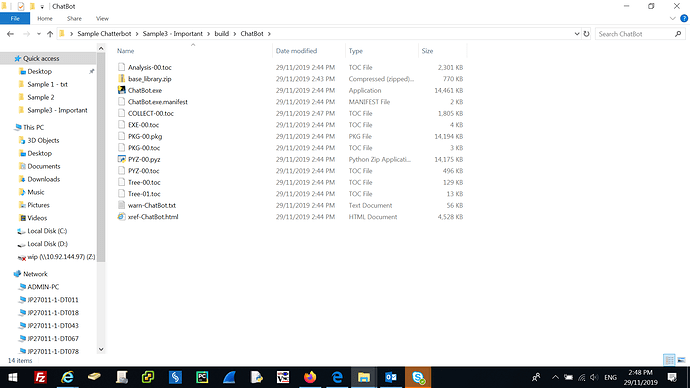Open the Home ribbon tab
This screenshot has height=388, width=690.
[x=45, y=18]
